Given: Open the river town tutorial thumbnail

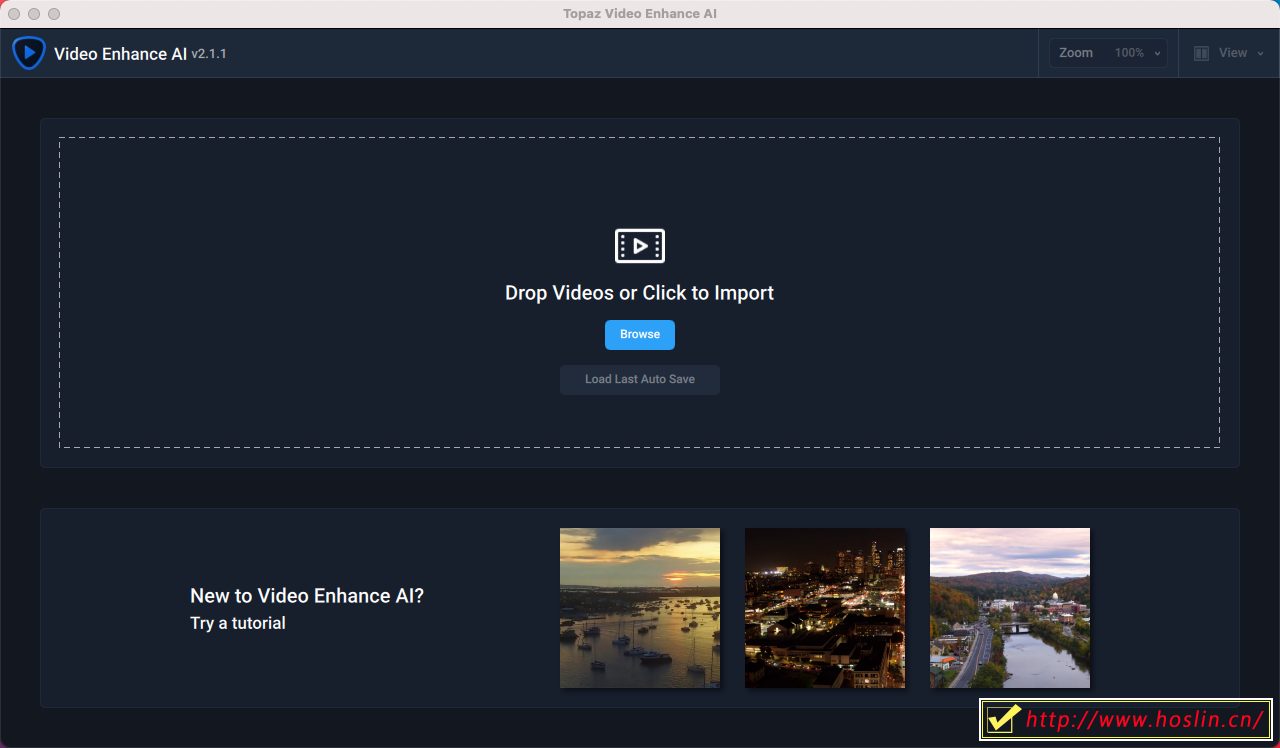Looking at the screenshot, I should click(1010, 608).
